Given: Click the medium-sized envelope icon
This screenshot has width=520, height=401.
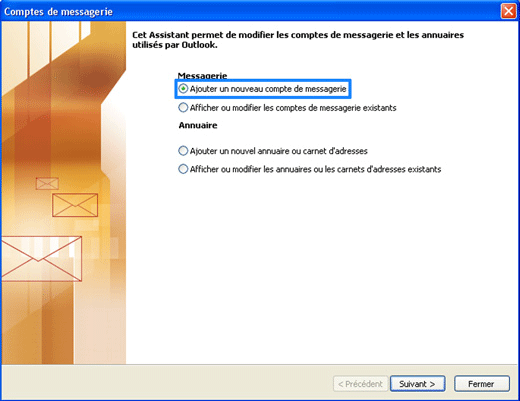Looking at the screenshot, I should coord(75,205).
